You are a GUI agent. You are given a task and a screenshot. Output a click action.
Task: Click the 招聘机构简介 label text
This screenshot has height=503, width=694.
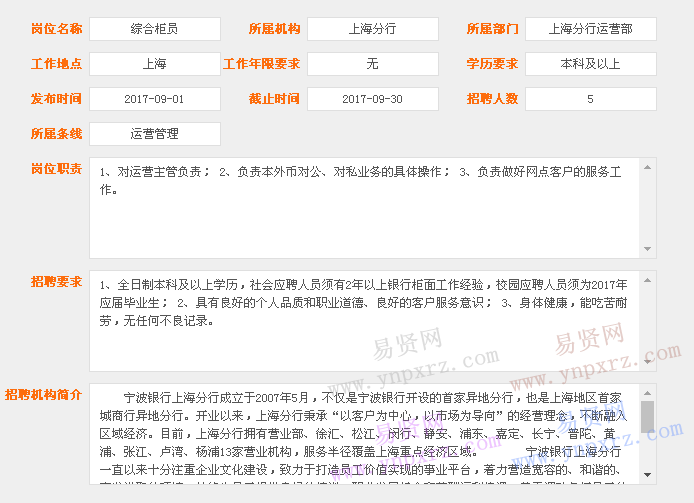pyautogui.click(x=42, y=394)
